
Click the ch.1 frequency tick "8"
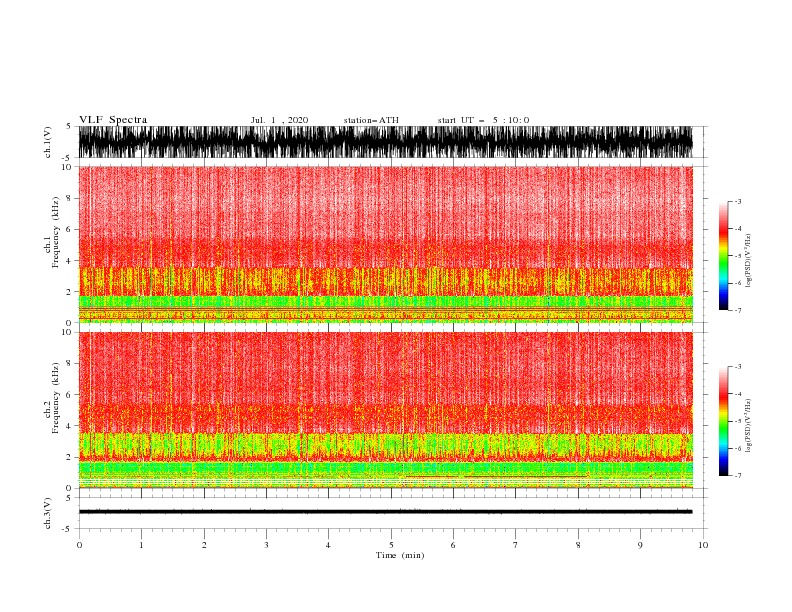(x=69, y=198)
